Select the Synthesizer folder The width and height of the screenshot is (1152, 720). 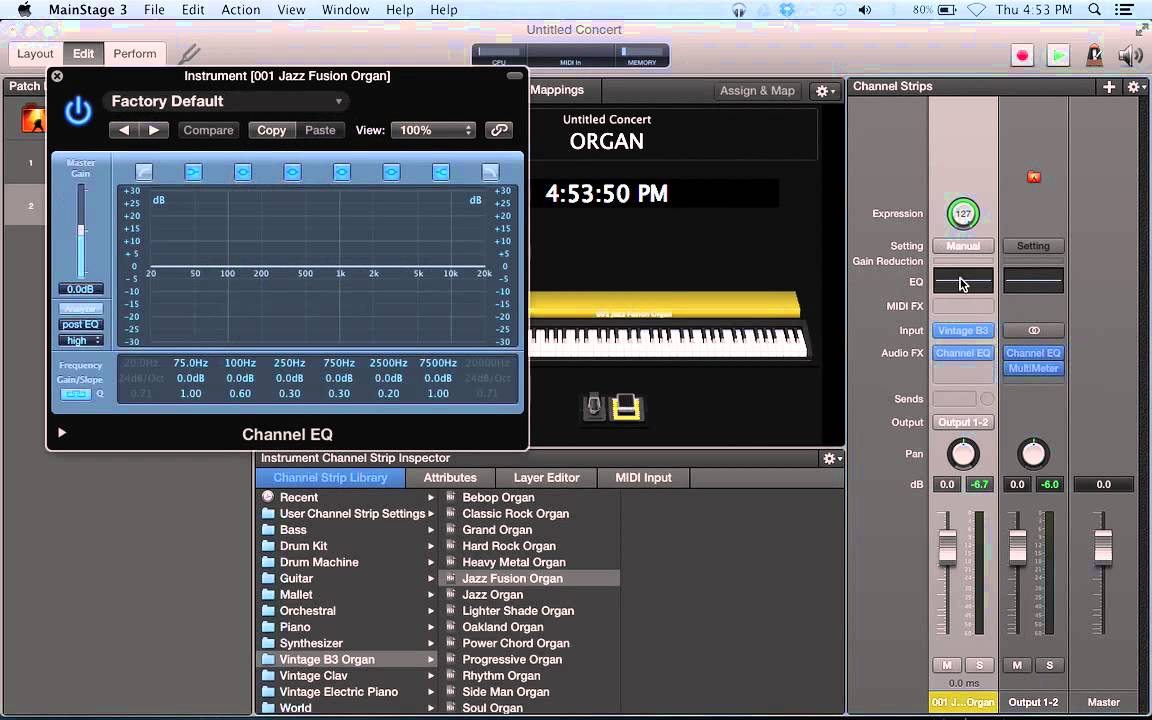tap(311, 643)
